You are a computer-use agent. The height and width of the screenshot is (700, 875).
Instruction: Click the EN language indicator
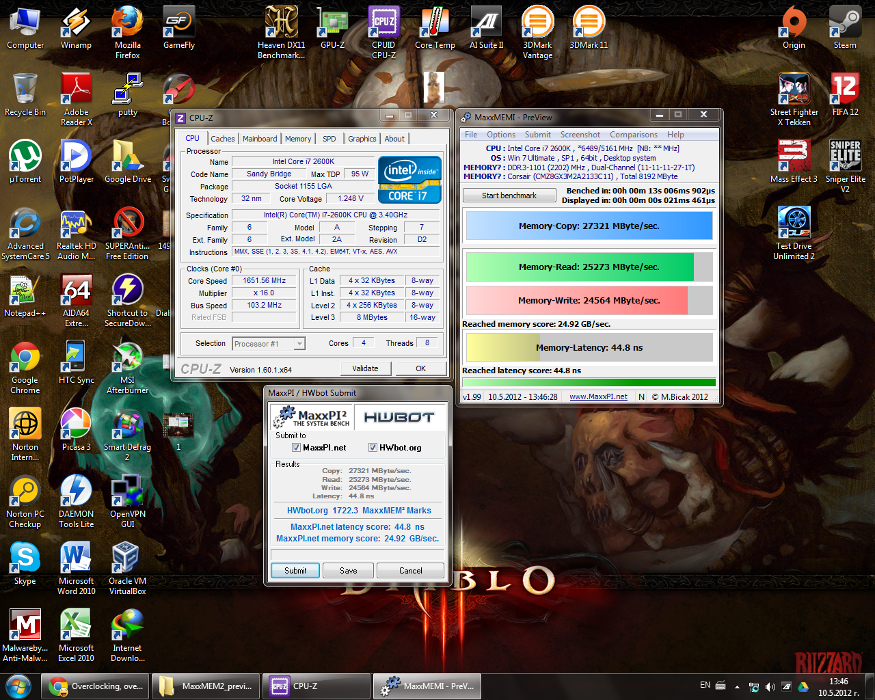click(x=705, y=685)
